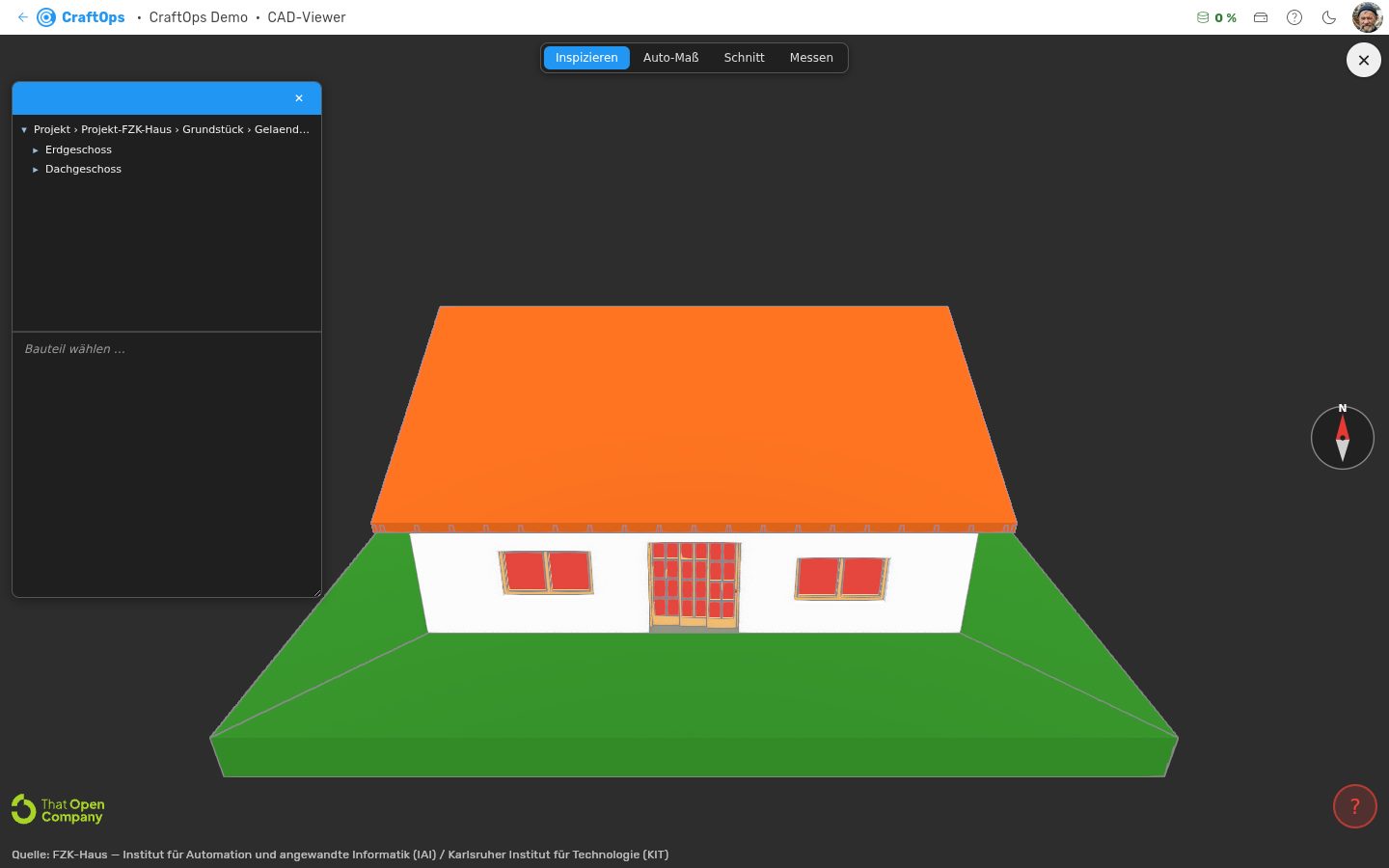Open the CraftOps logo home link

[81, 17]
